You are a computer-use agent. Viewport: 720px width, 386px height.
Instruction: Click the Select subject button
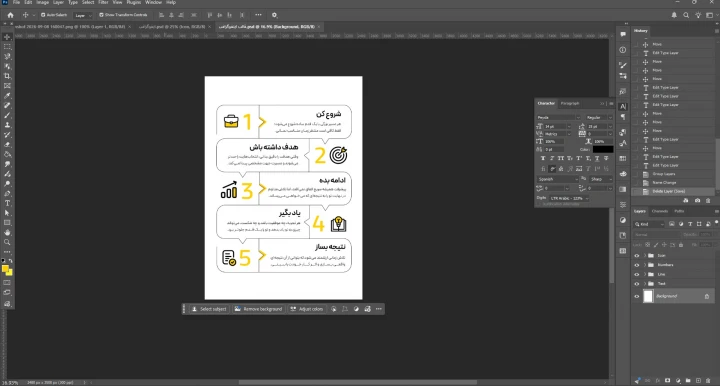209,309
